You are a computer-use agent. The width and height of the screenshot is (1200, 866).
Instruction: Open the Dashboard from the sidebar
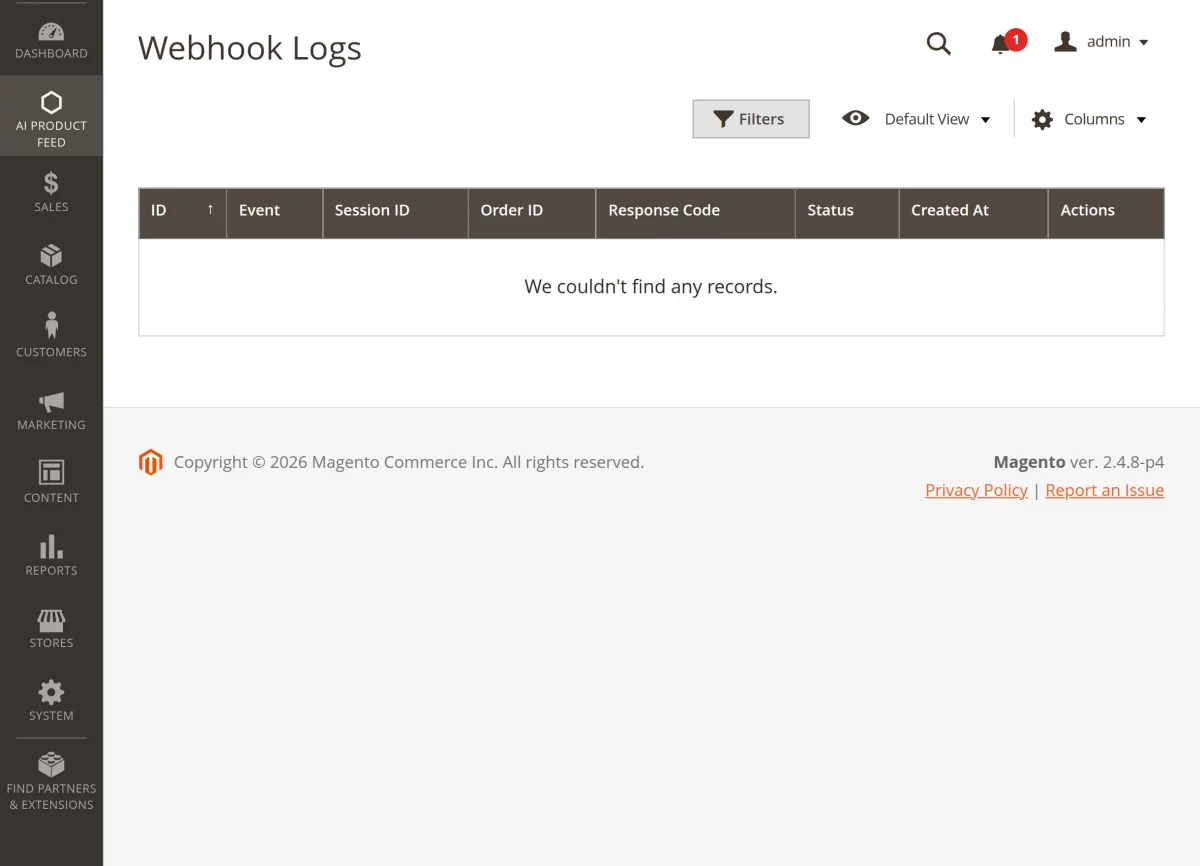[51, 38]
